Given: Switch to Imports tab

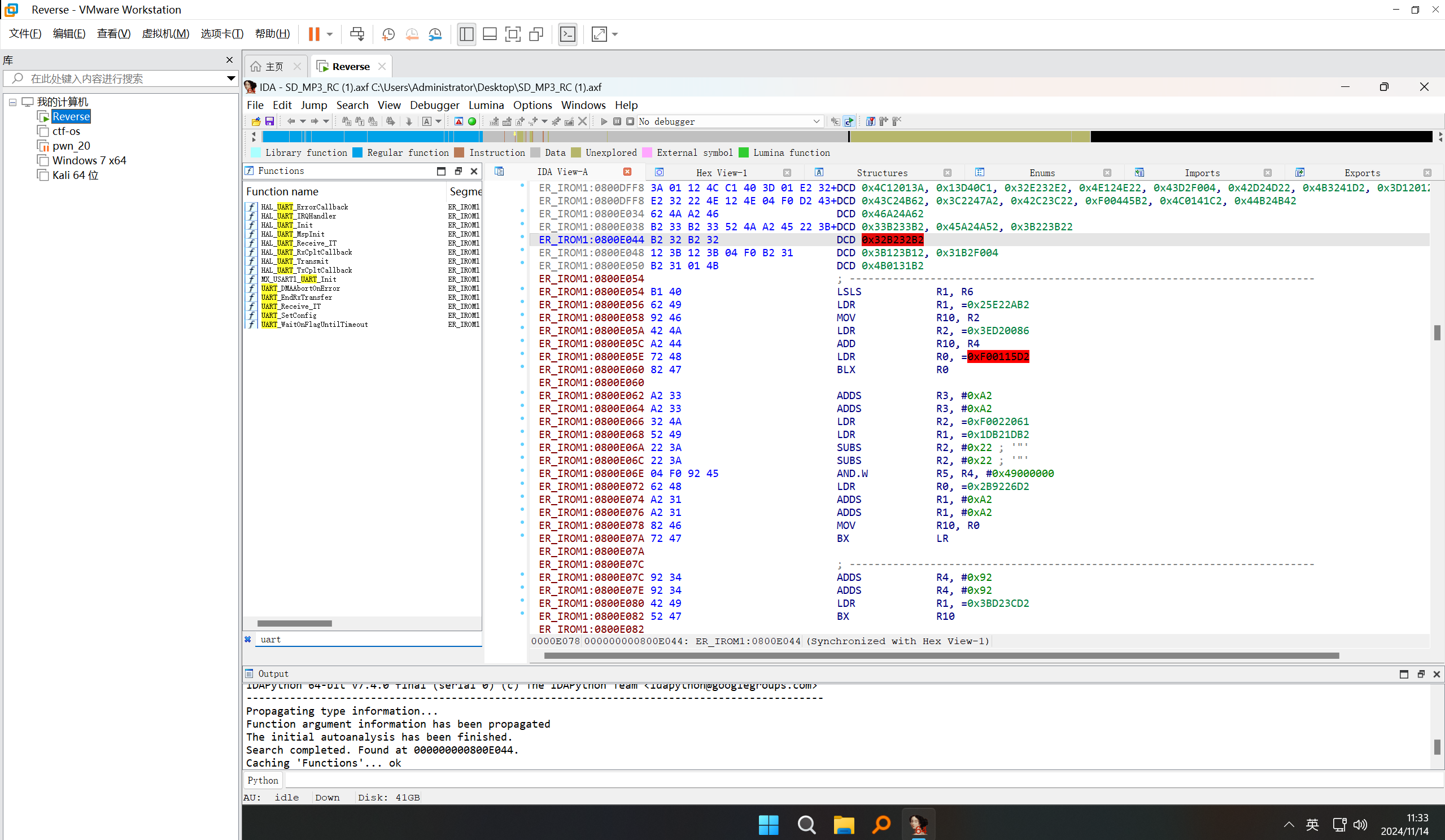Looking at the screenshot, I should pos(1202,173).
